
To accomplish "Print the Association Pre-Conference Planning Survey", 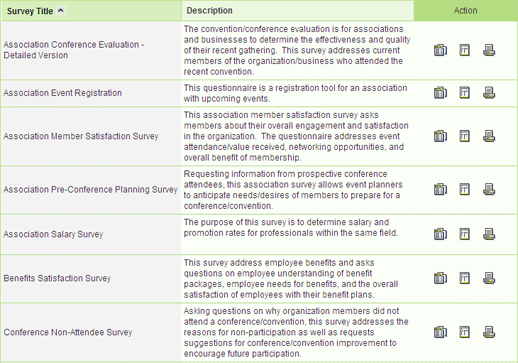I will point(489,189).
